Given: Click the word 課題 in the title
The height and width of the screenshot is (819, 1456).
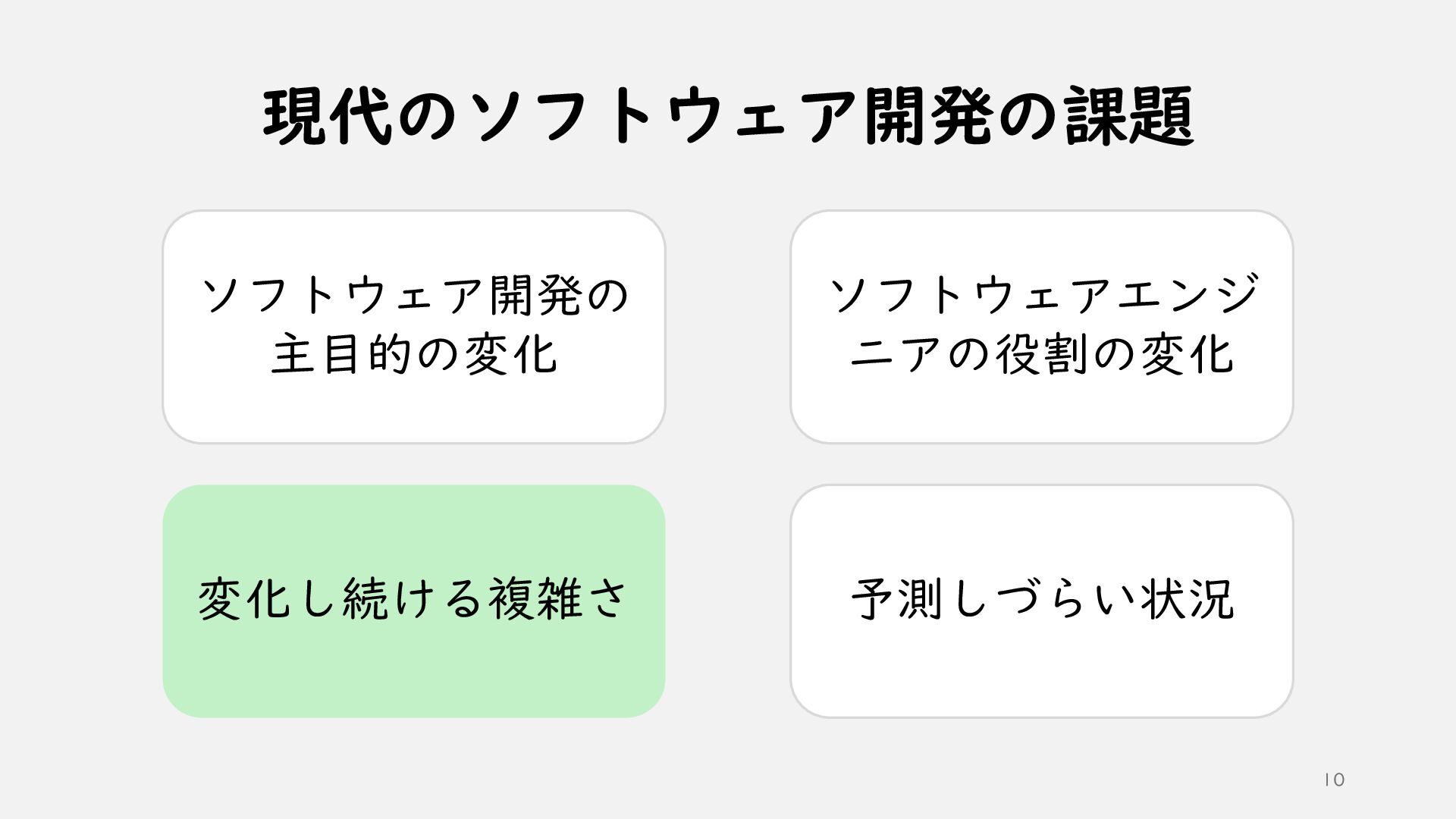Looking at the screenshot, I should (1130, 118).
